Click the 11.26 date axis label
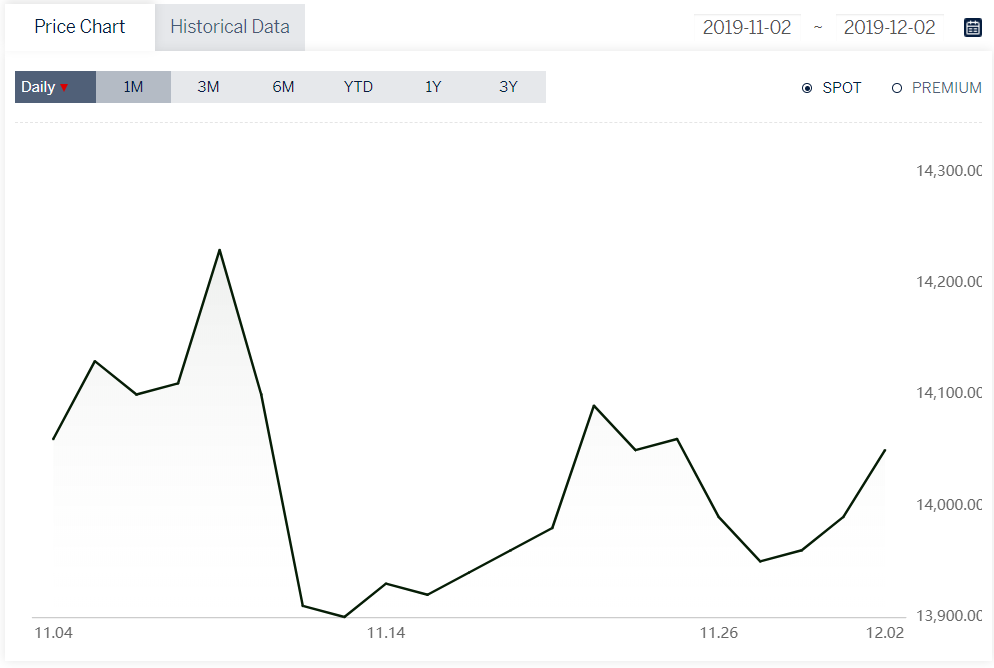This screenshot has height=668, width=994. [x=719, y=633]
